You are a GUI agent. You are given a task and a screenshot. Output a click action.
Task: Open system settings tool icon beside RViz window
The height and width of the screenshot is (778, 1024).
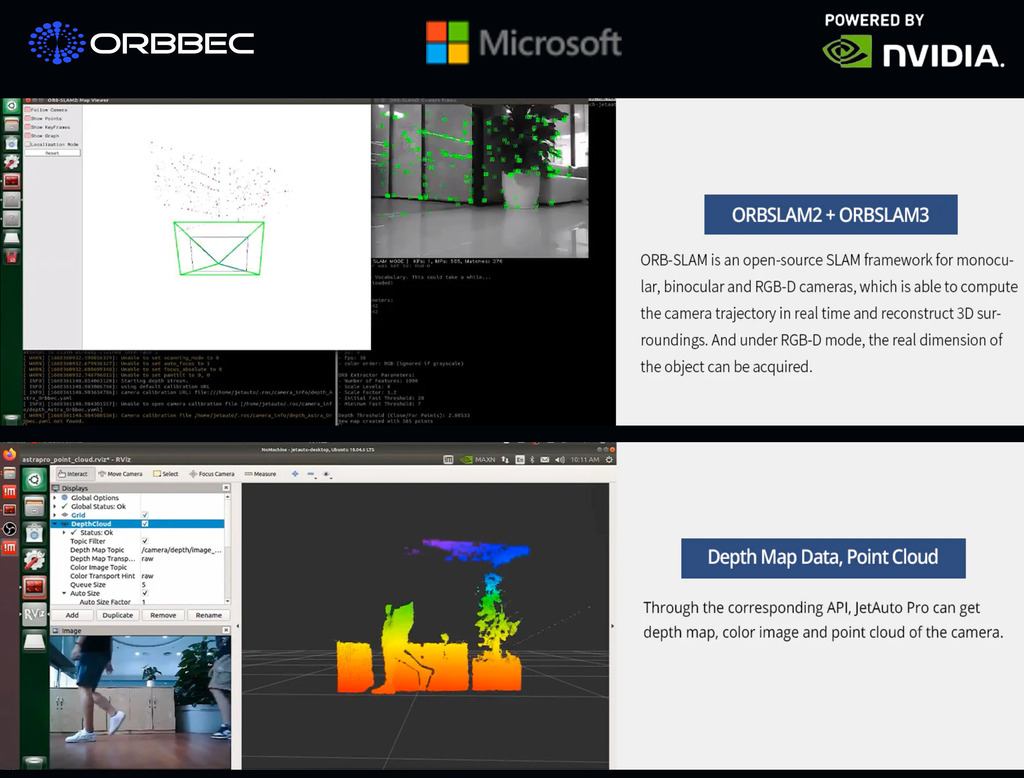(35, 560)
